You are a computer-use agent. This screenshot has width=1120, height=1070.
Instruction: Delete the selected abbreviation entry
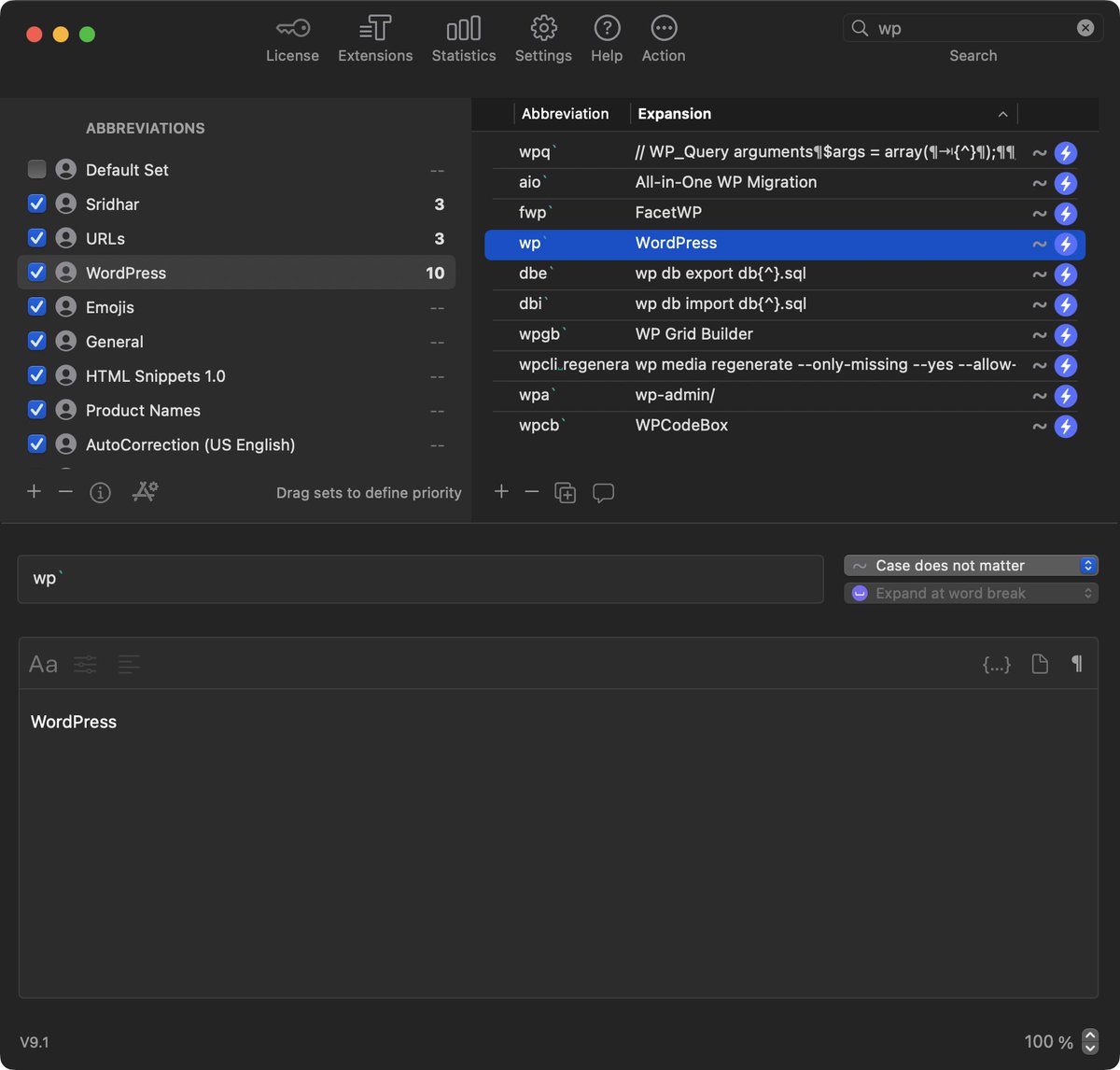(532, 491)
